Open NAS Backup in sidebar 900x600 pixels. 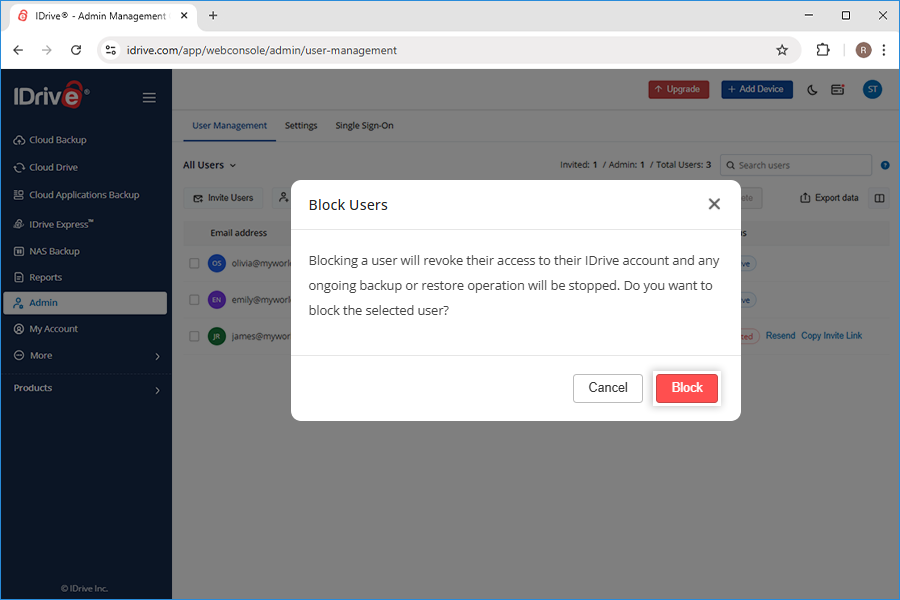point(47,251)
